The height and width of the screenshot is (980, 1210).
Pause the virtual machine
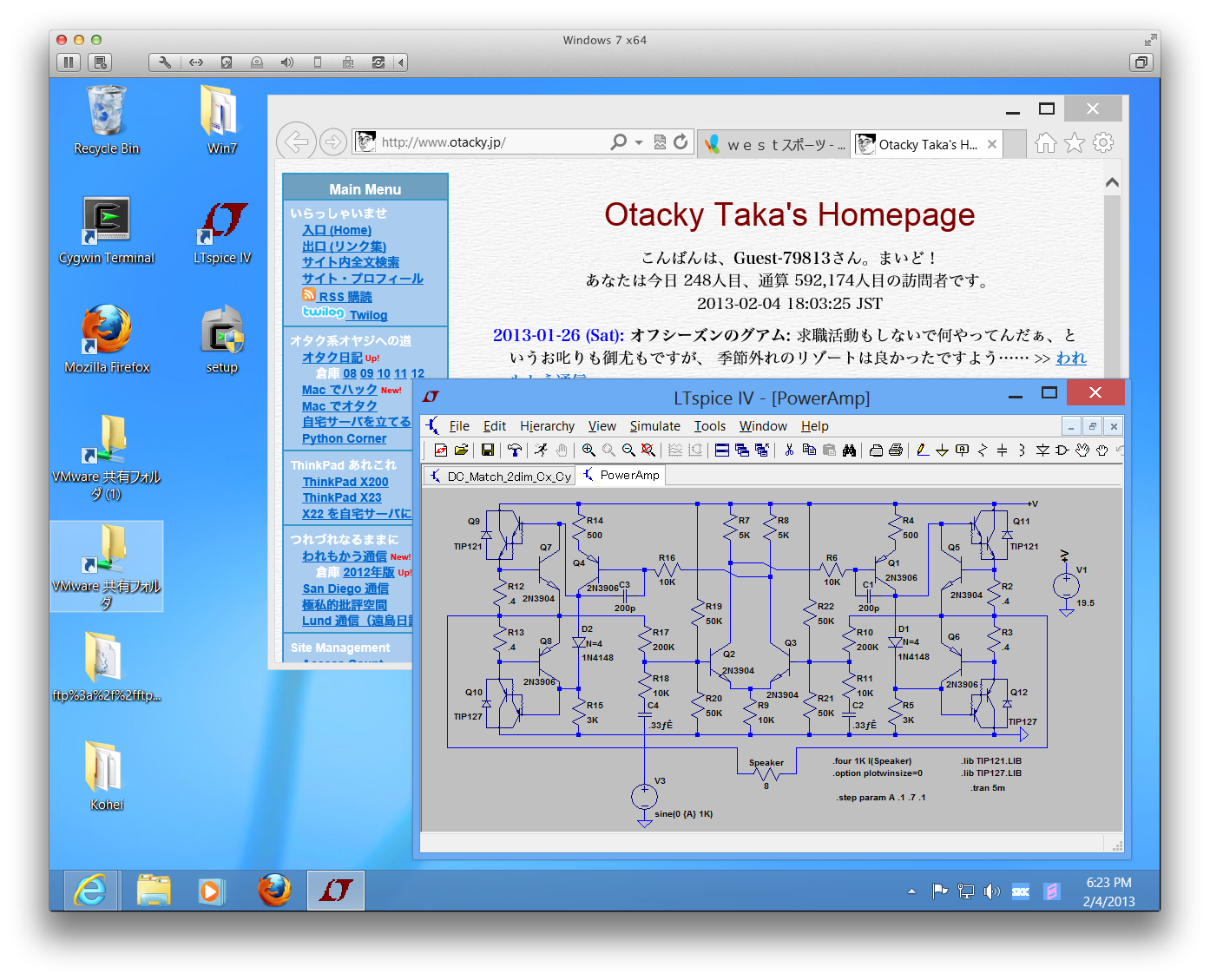(x=69, y=62)
